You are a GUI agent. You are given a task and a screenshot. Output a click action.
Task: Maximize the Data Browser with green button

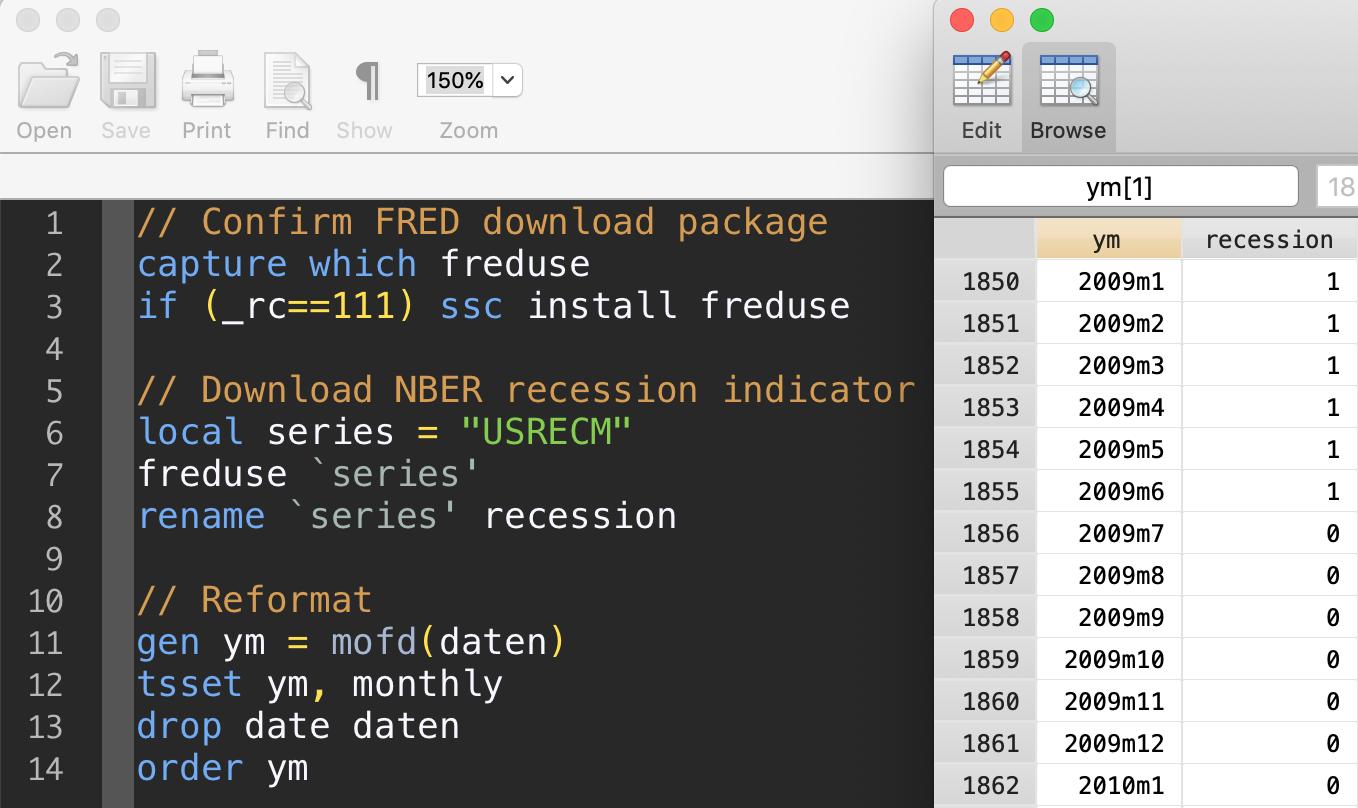click(x=1042, y=20)
